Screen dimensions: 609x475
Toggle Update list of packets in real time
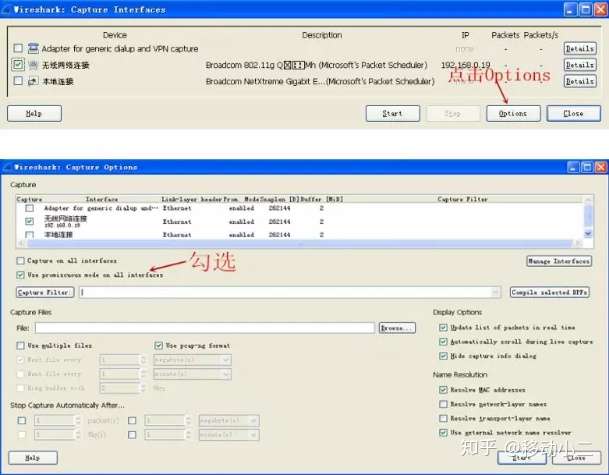pos(443,327)
